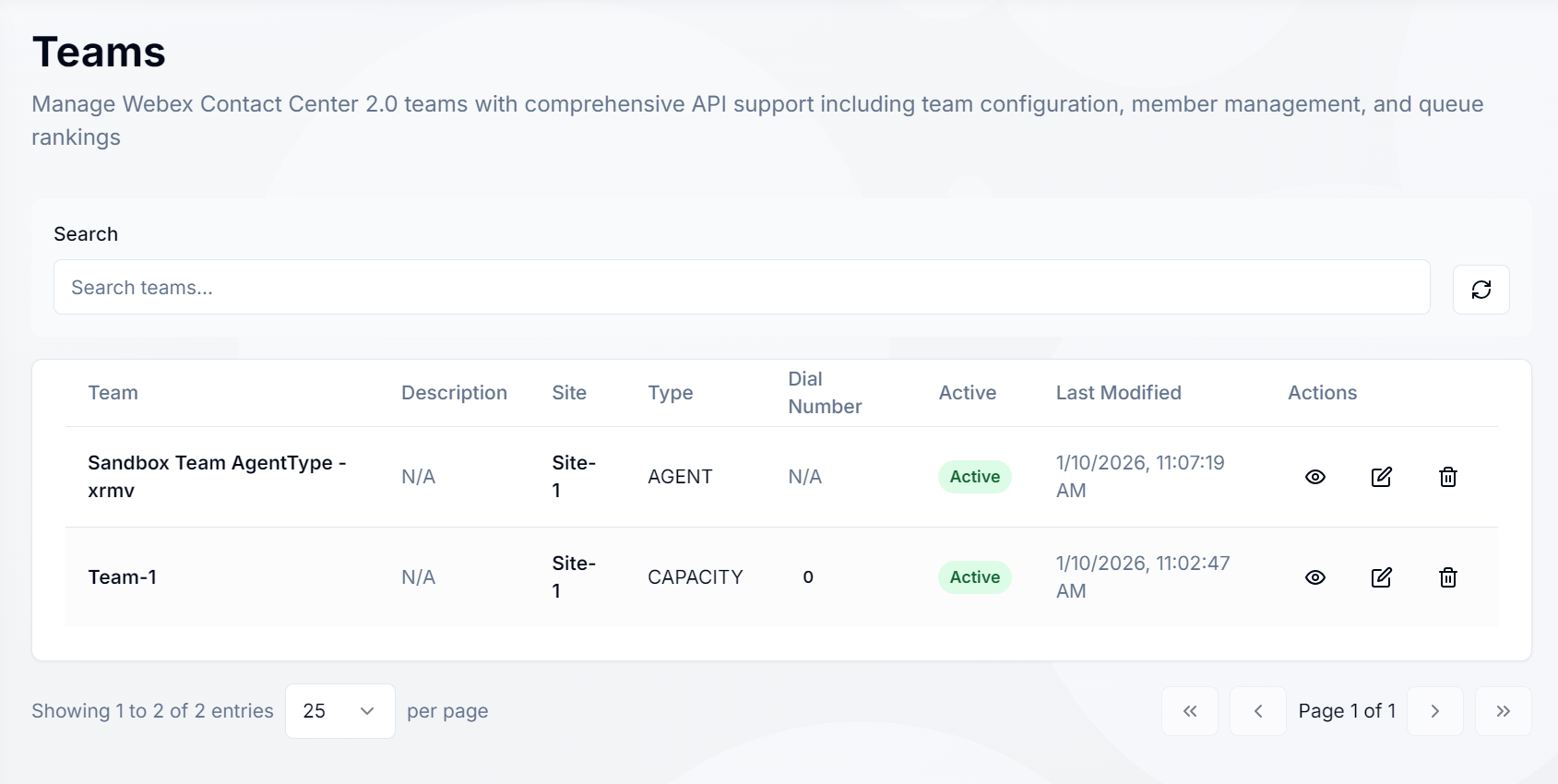Edit the Team-1 row

(x=1381, y=577)
